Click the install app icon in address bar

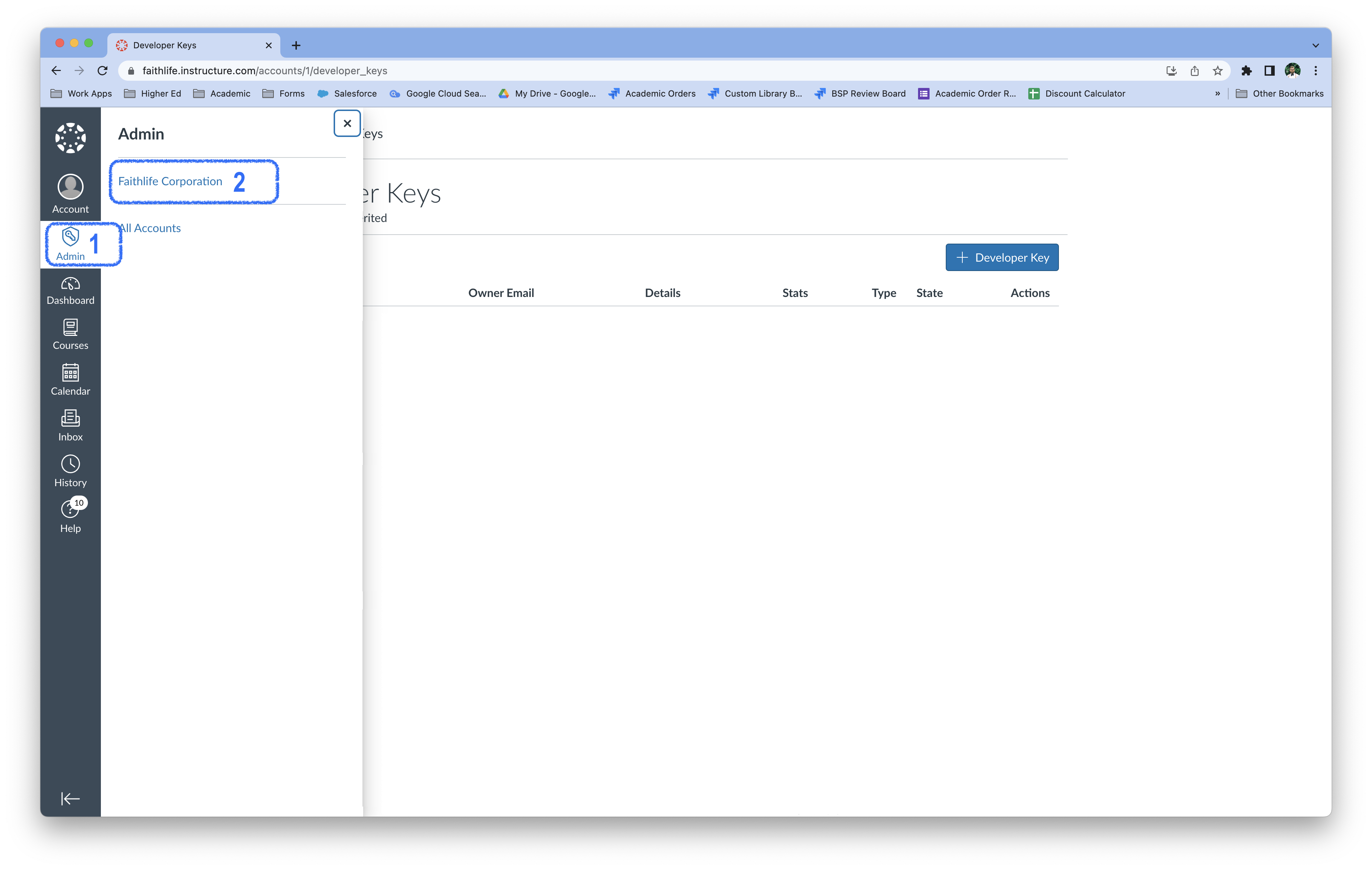[1171, 70]
